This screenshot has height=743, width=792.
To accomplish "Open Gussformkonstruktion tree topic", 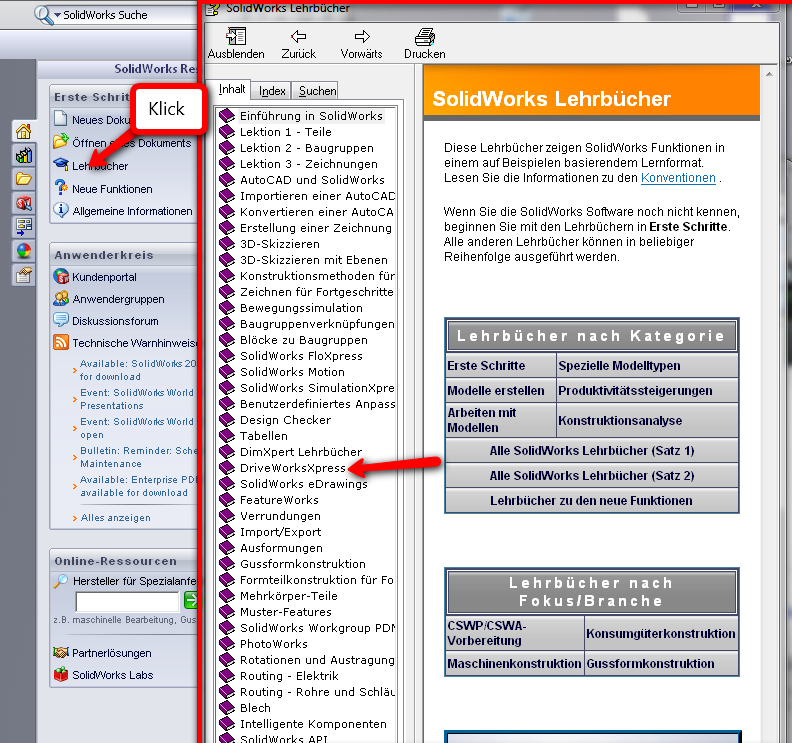I will [x=303, y=564].
